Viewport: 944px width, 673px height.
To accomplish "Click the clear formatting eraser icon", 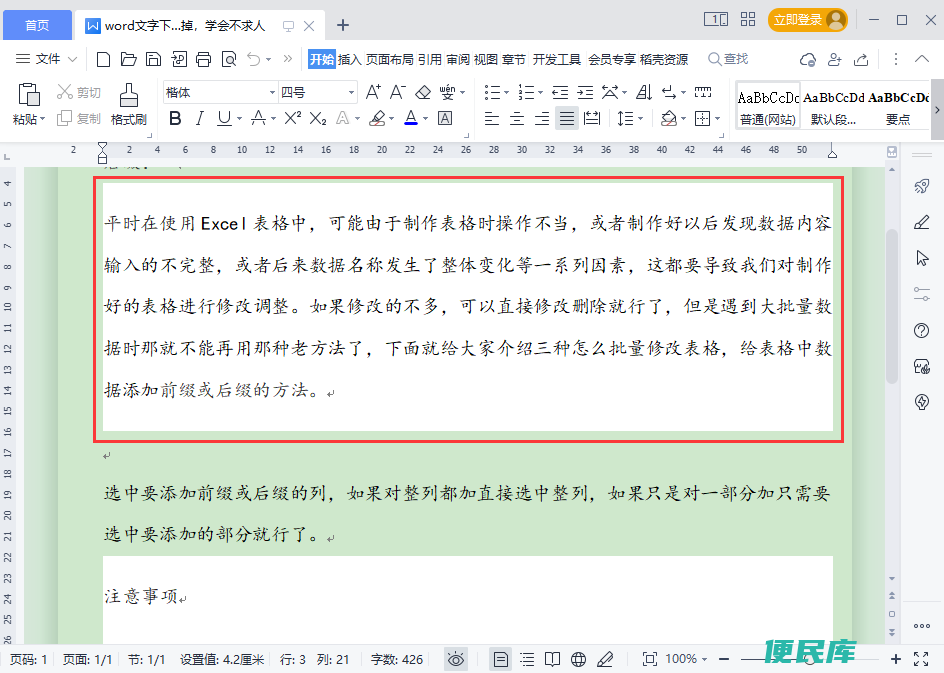I will (422, 93).
